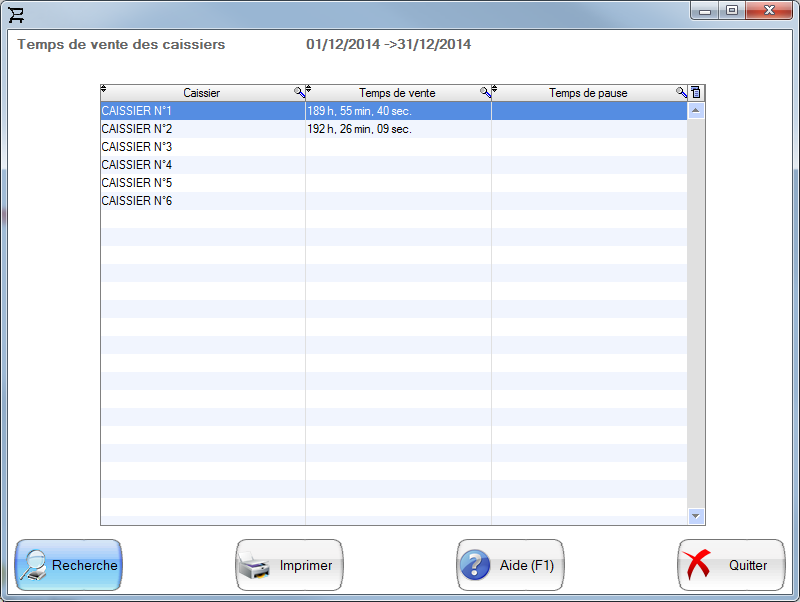This screenshot has height=602, width=800.
Task: Open the search filter in the Temps de pause column
Action: click(678, 92)
